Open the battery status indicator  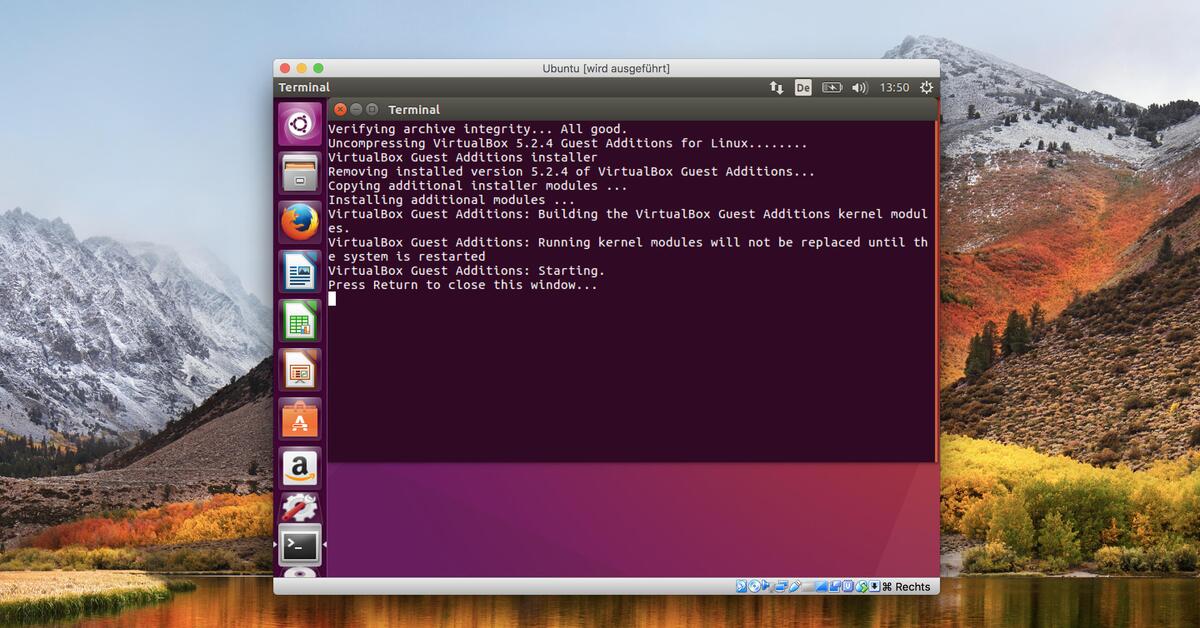point(832,88)
